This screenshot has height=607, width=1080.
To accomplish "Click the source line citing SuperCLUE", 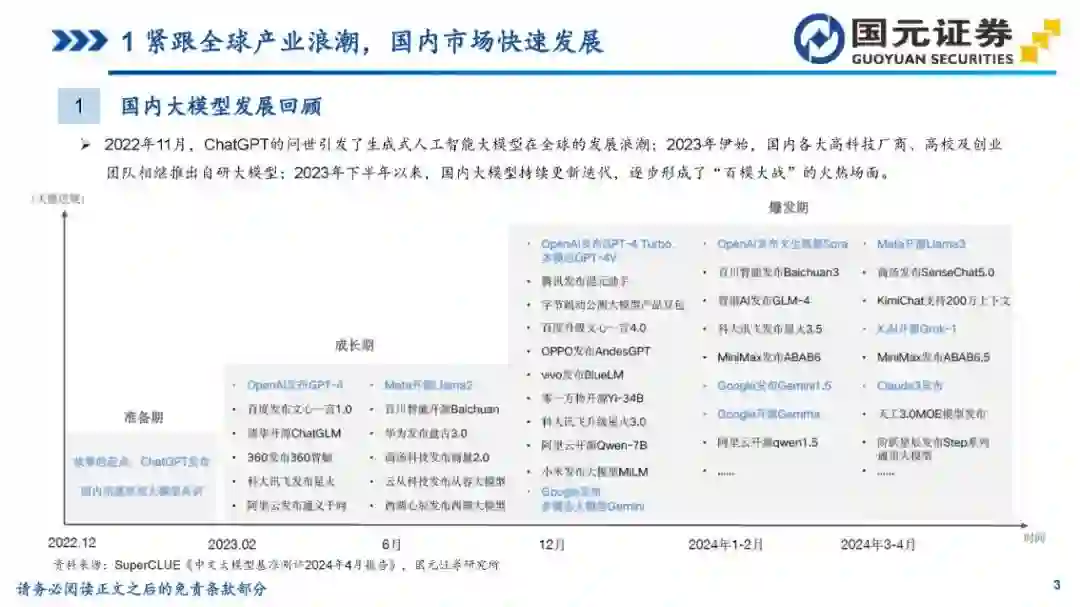I will point(276,565).
